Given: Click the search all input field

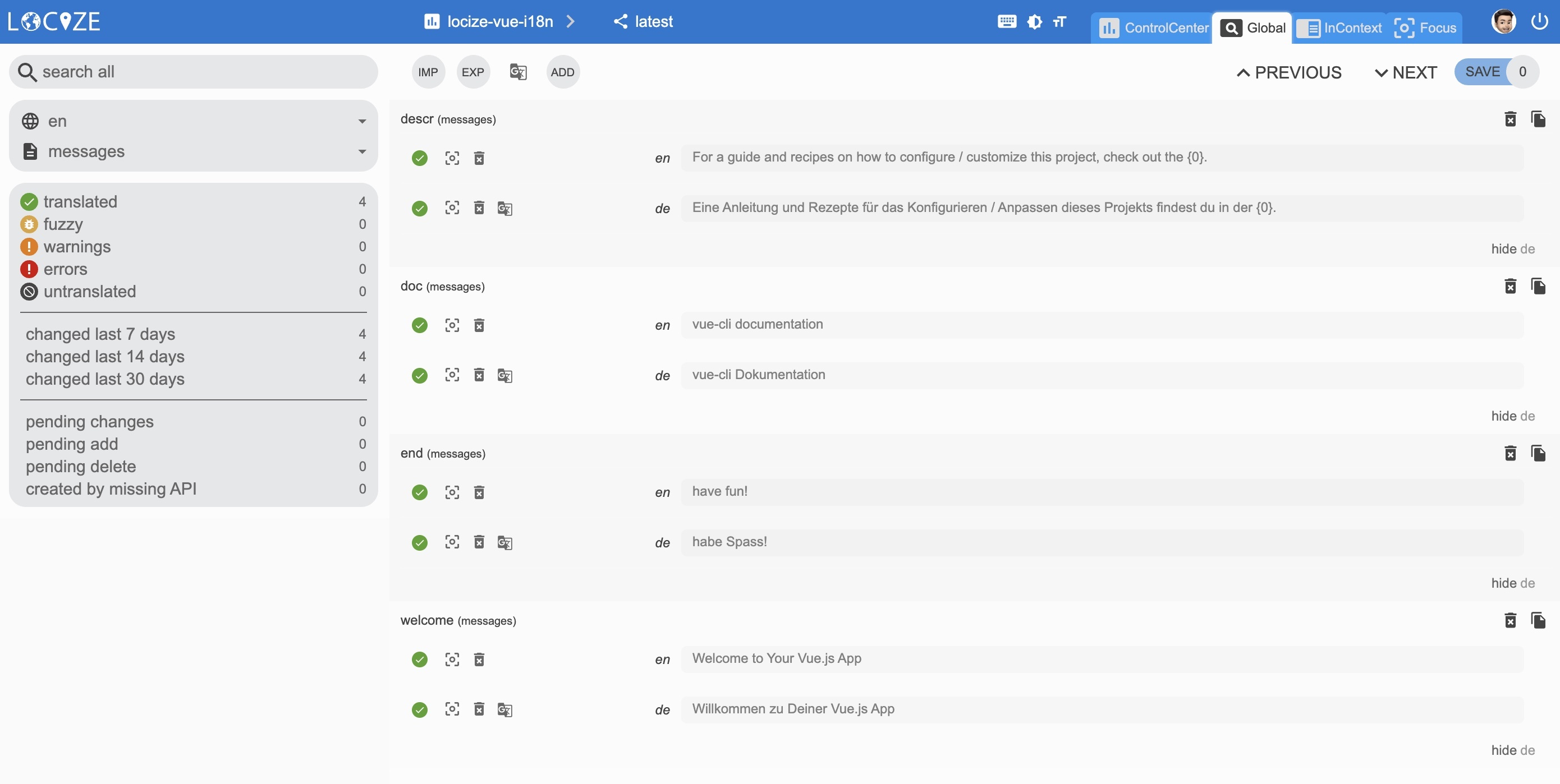Looking at the screenshot, I should (194, 71).
